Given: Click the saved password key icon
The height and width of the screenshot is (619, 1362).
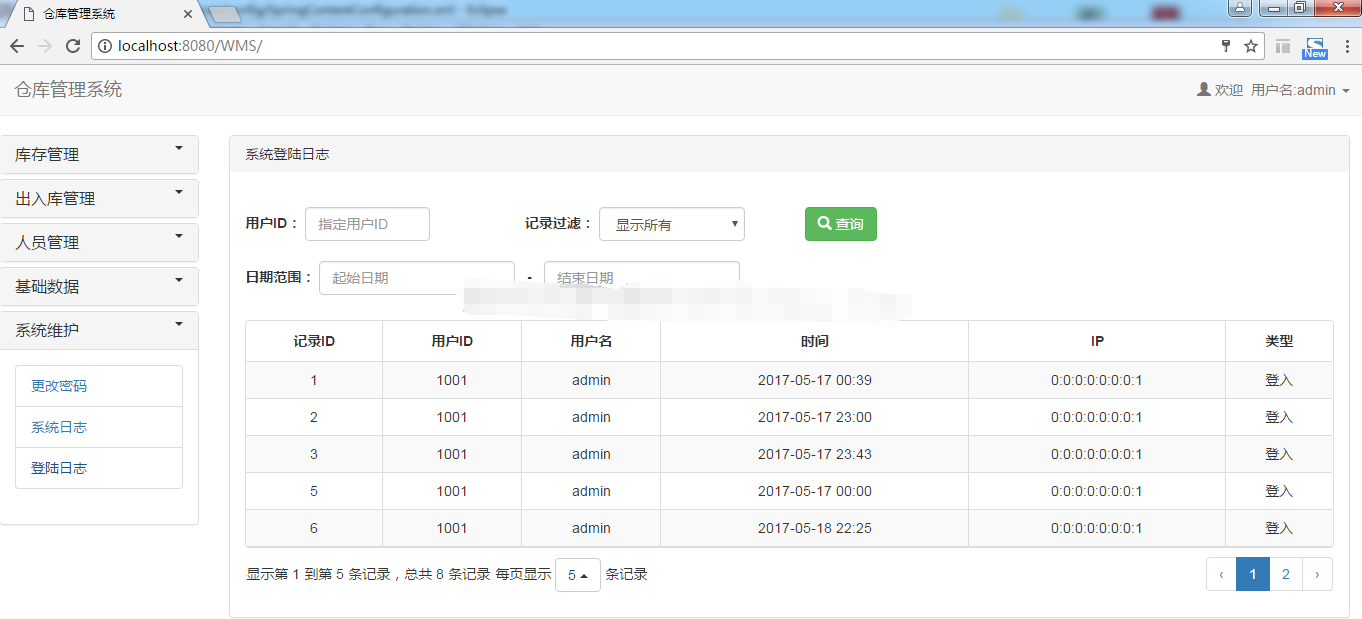Looking at the screenshot, I should 1226,46.
